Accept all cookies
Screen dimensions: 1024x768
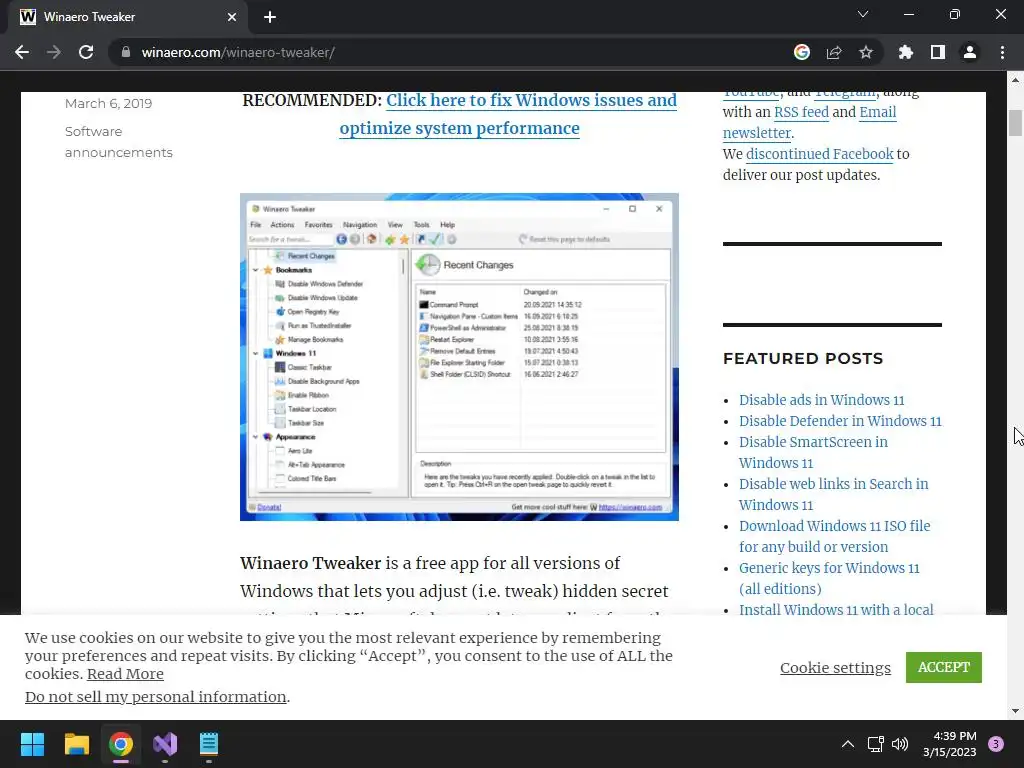[943, 667]
